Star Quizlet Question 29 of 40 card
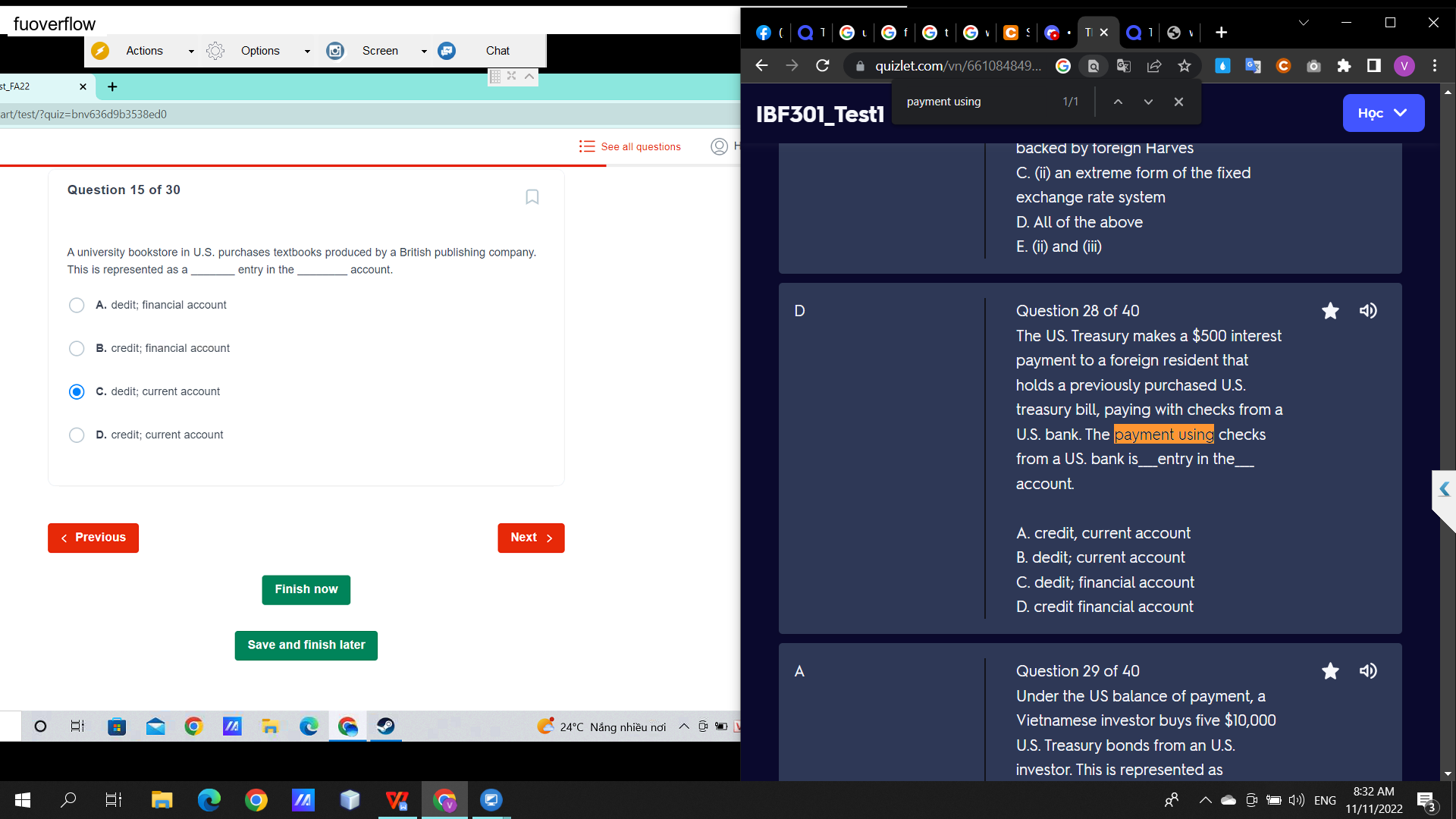This screenshot has width=1456, height=819. (x=1330, y=671)
